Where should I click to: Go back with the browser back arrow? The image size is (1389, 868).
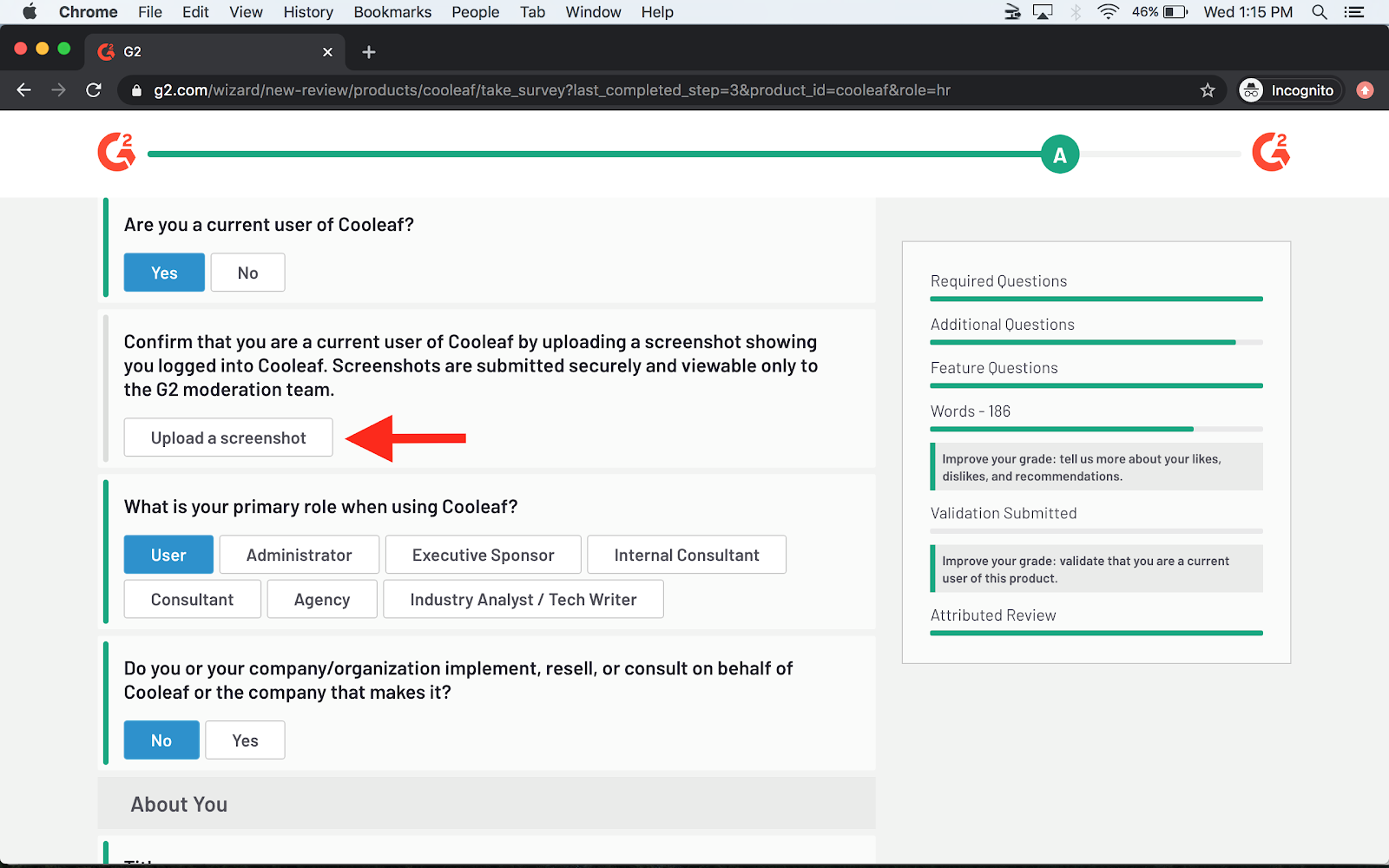pyautogui.click(x=24, y=90)
